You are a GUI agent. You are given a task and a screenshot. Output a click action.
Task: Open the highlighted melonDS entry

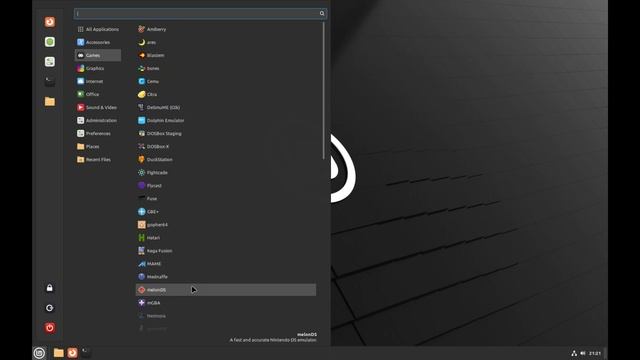(226, 290)
